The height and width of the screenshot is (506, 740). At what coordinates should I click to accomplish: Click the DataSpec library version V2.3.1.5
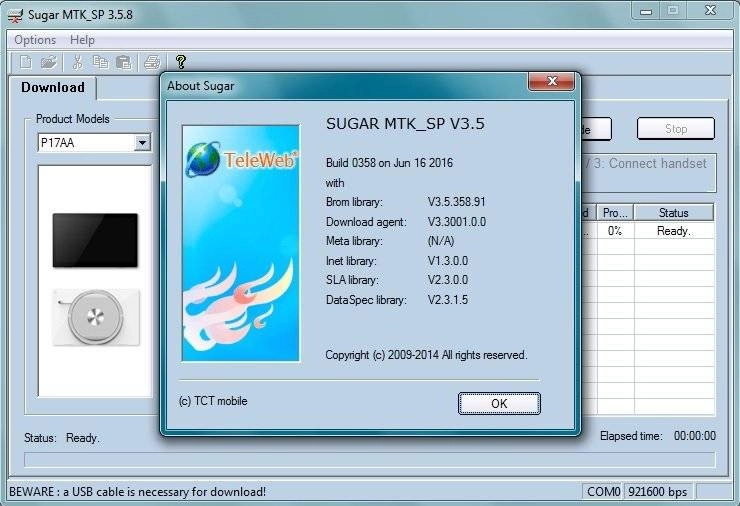coord(448,300)
